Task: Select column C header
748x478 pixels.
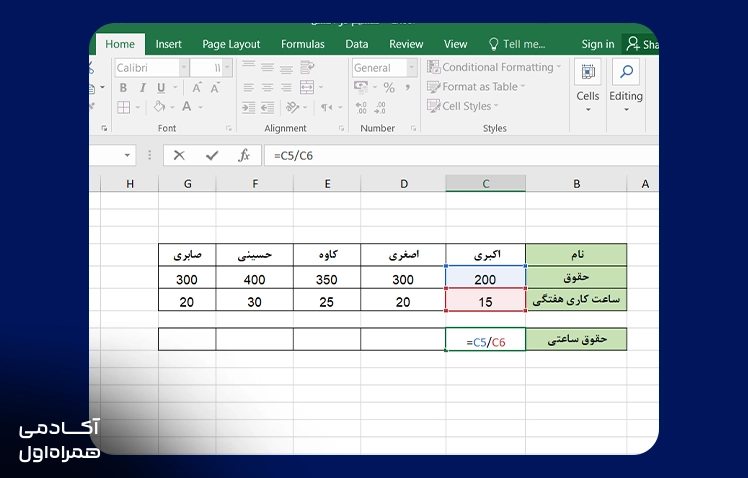Action: 486,184
